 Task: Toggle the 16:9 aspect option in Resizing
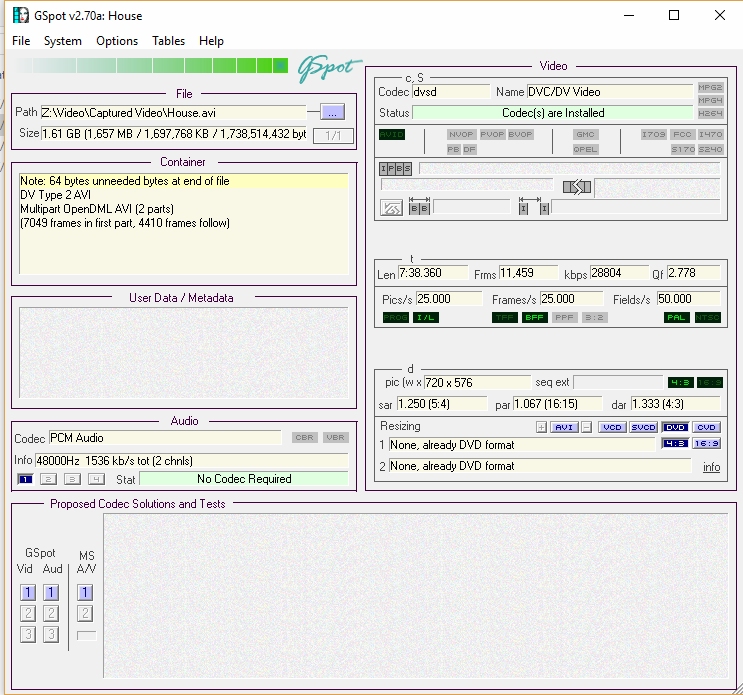[x=706, y=444]
